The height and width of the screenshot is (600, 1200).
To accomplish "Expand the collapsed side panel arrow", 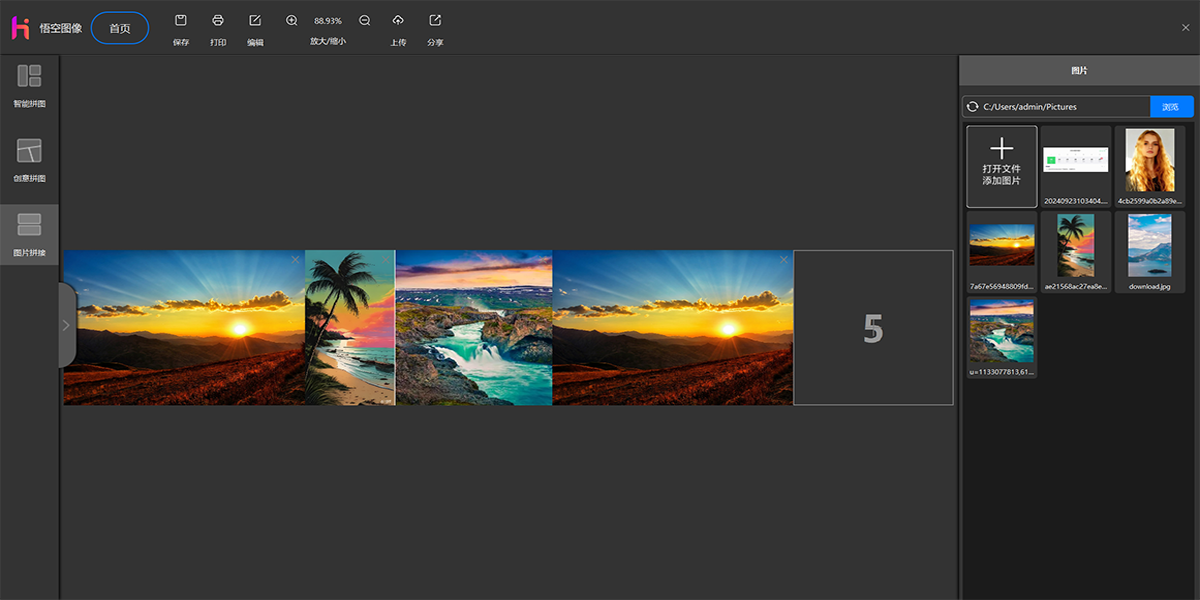I will [67, 325].
